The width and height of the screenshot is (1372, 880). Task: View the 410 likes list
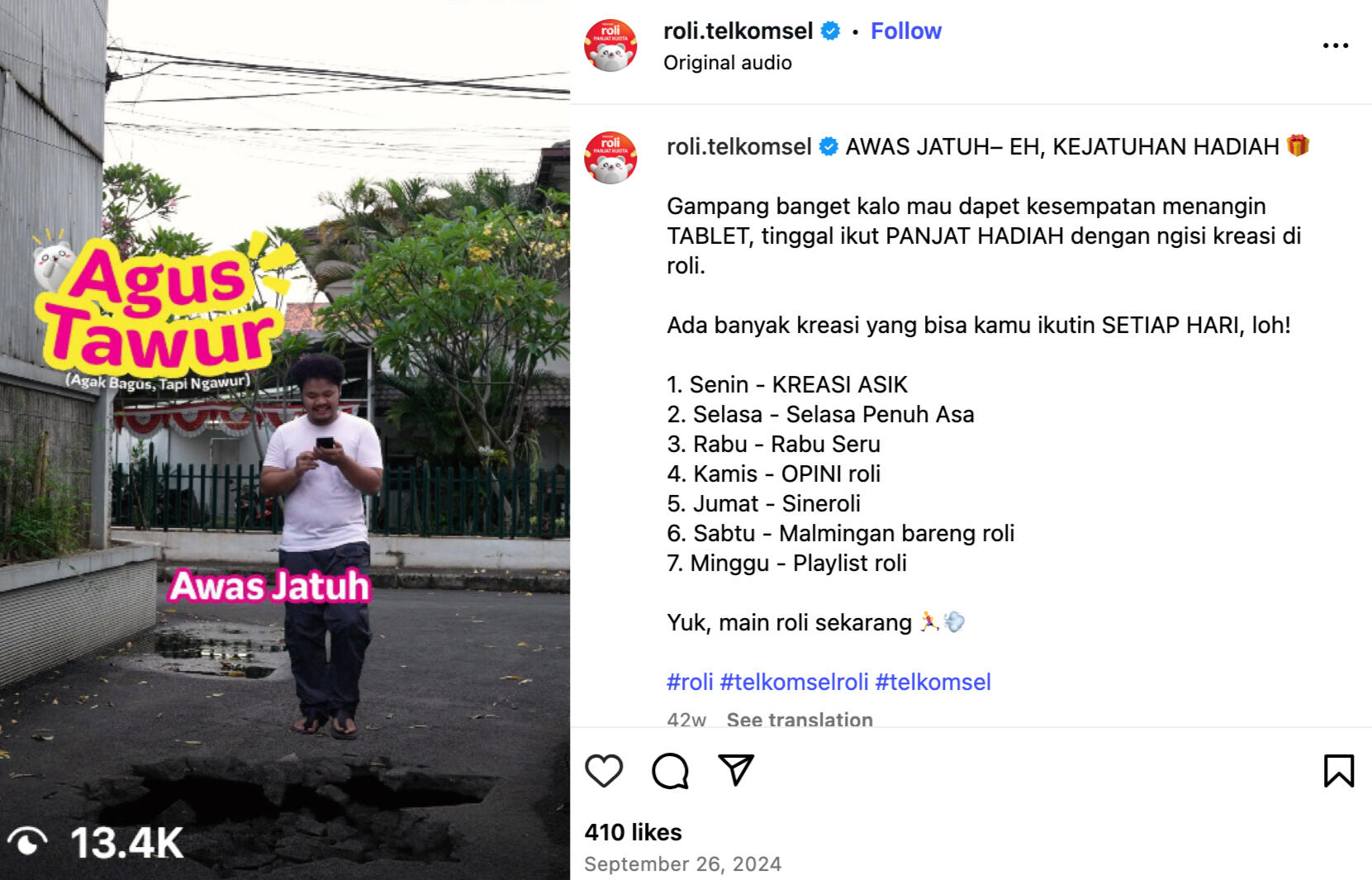634,832
